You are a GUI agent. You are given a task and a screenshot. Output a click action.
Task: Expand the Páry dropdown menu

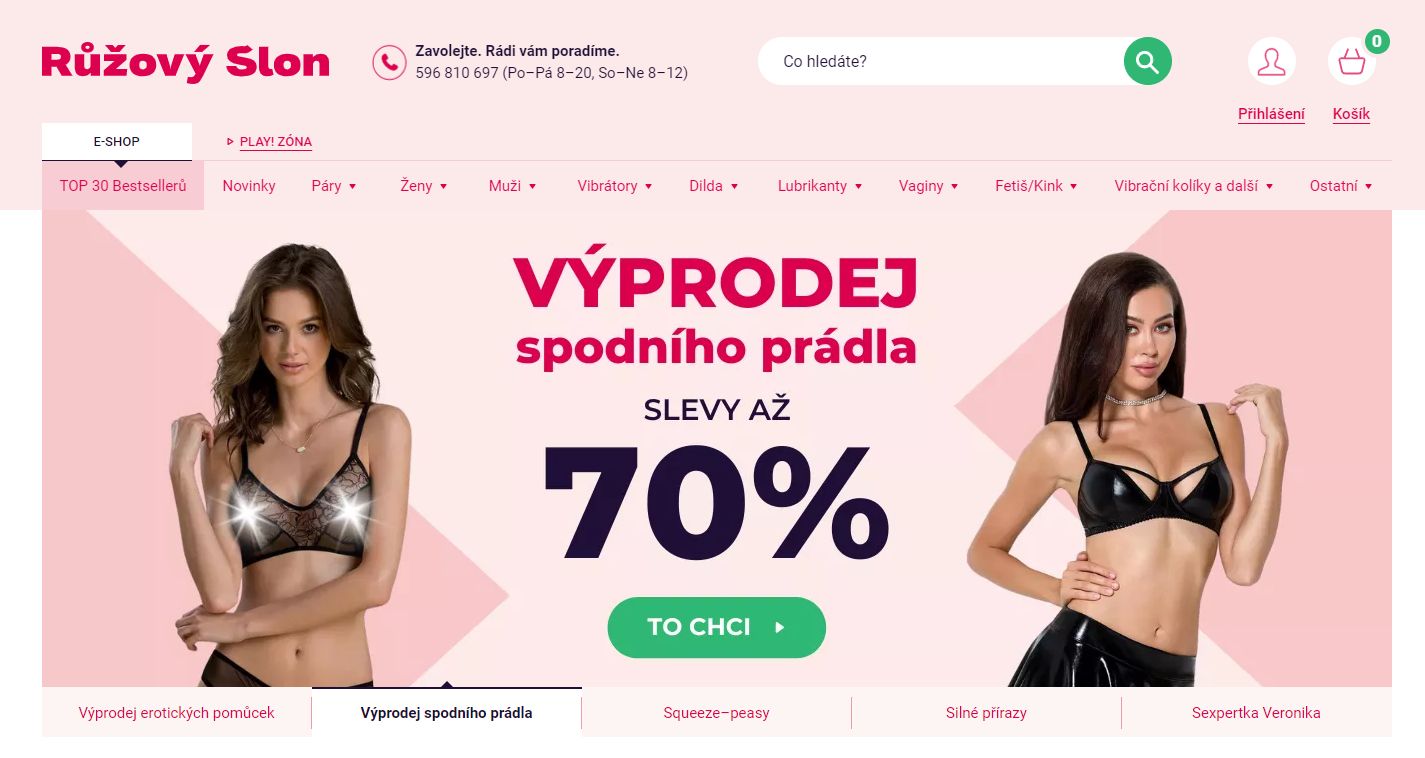(334, 186)
